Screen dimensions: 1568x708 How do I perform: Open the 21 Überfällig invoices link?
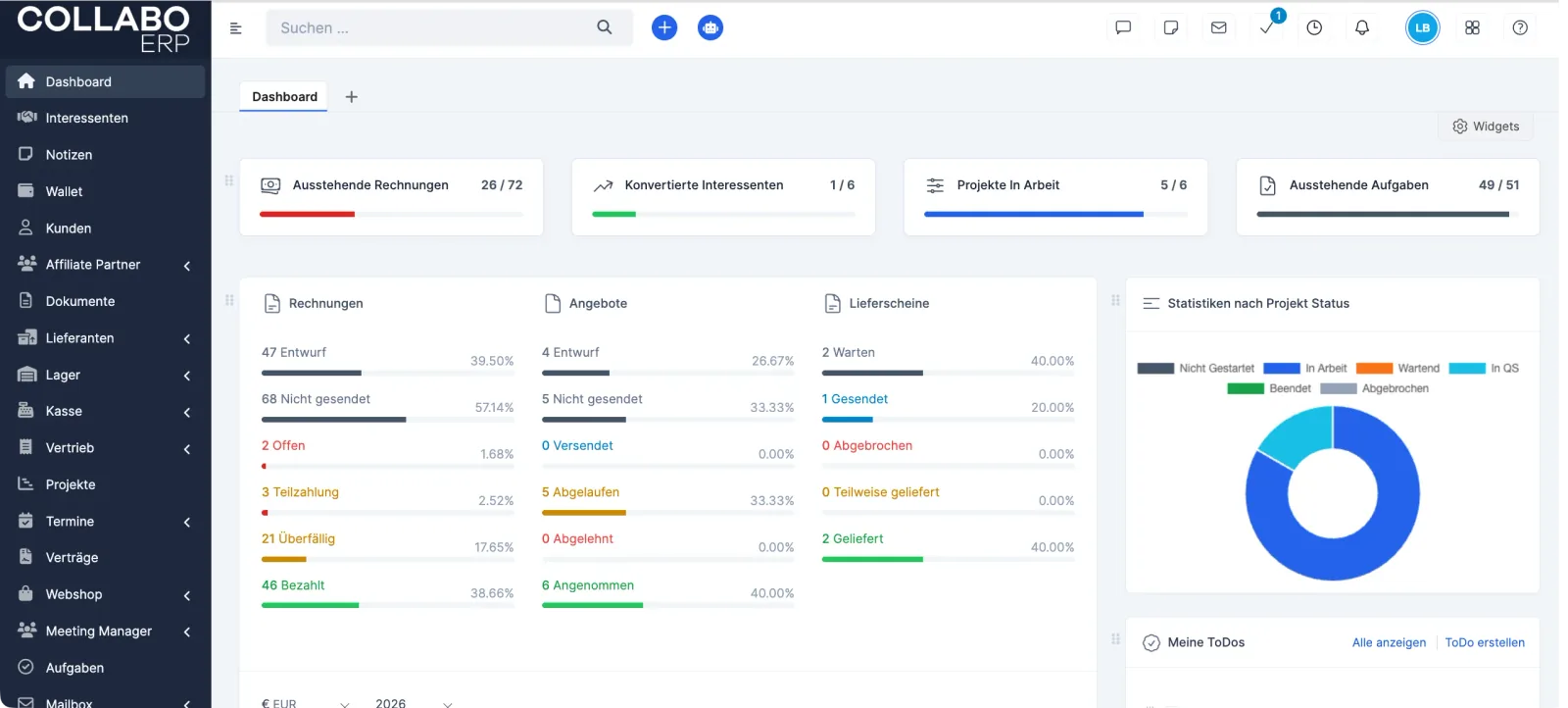pyautogui.click(x=298, y=539)
